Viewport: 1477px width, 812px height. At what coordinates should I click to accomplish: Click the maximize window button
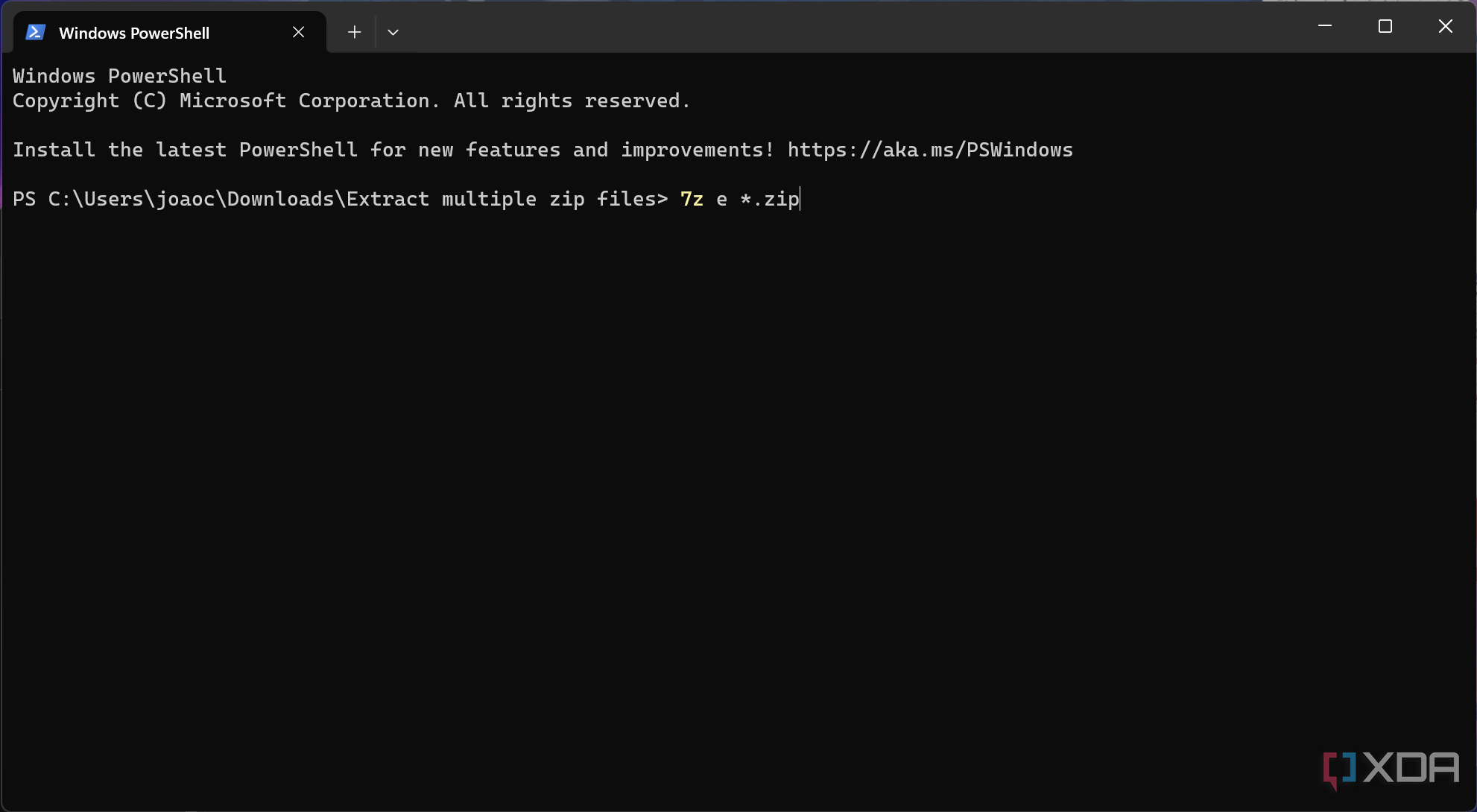click(1385, 26)
